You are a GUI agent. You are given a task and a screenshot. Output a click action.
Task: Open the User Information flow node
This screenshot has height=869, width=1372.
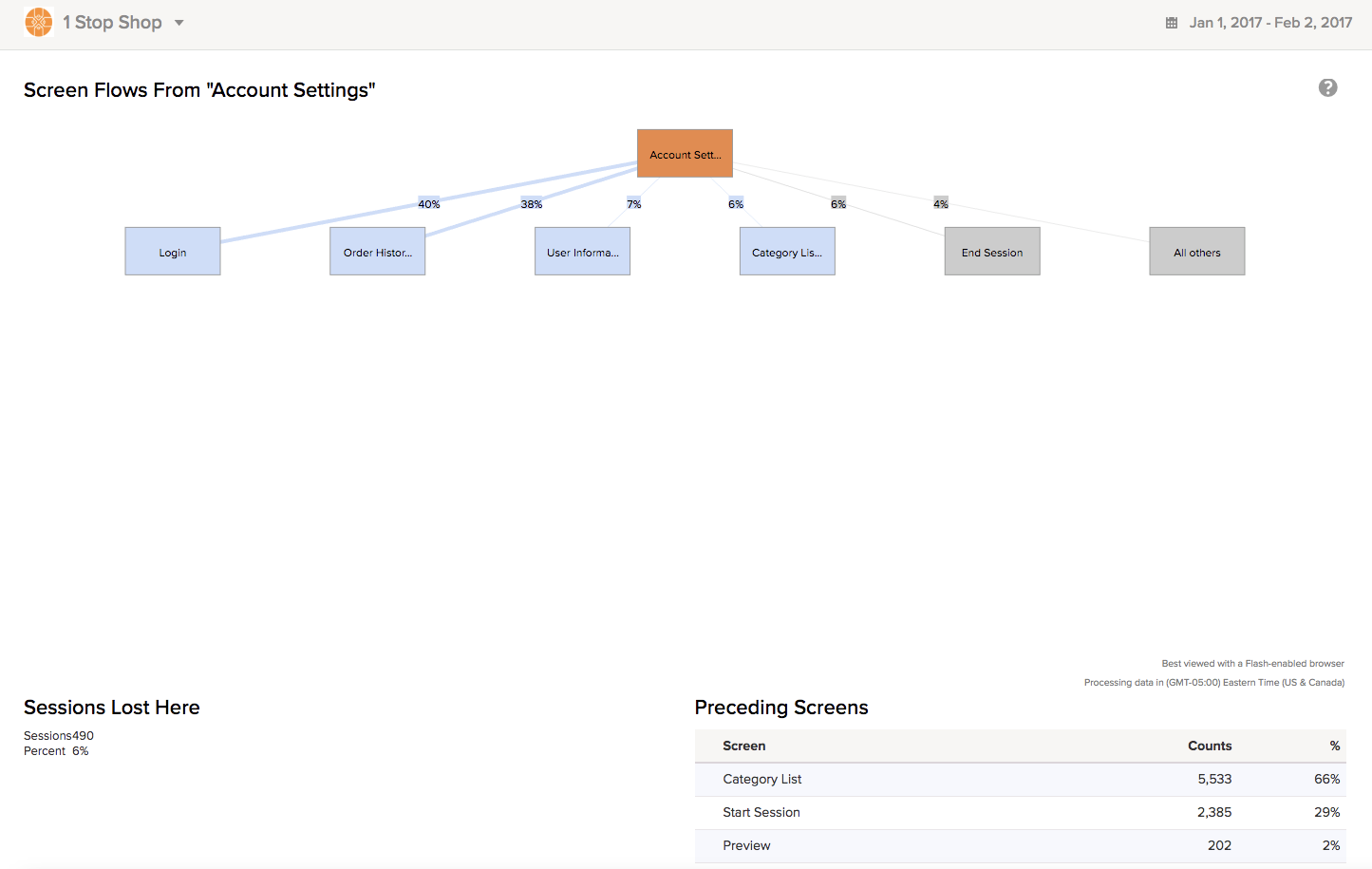click(582, 252)
